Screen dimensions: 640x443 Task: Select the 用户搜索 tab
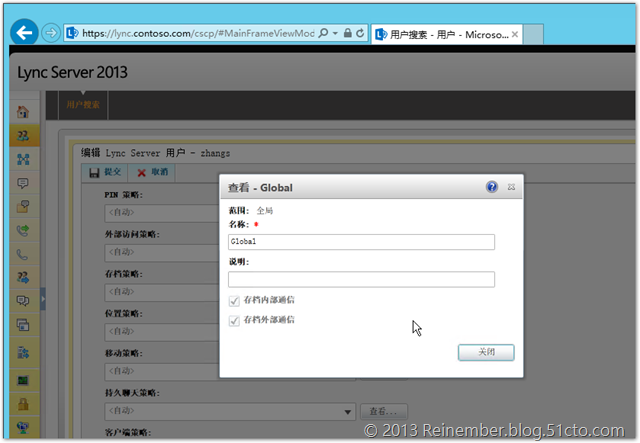pos(82,104)
